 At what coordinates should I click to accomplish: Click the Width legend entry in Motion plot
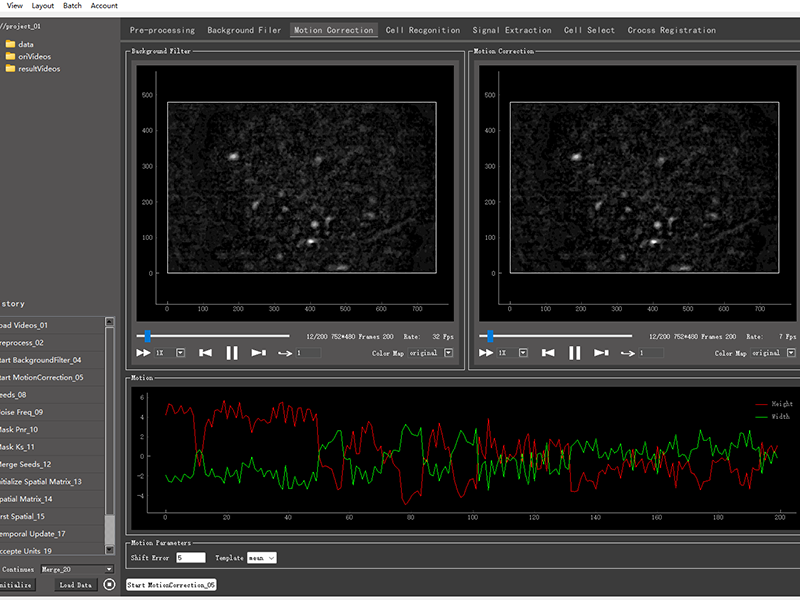click(772, 416)
